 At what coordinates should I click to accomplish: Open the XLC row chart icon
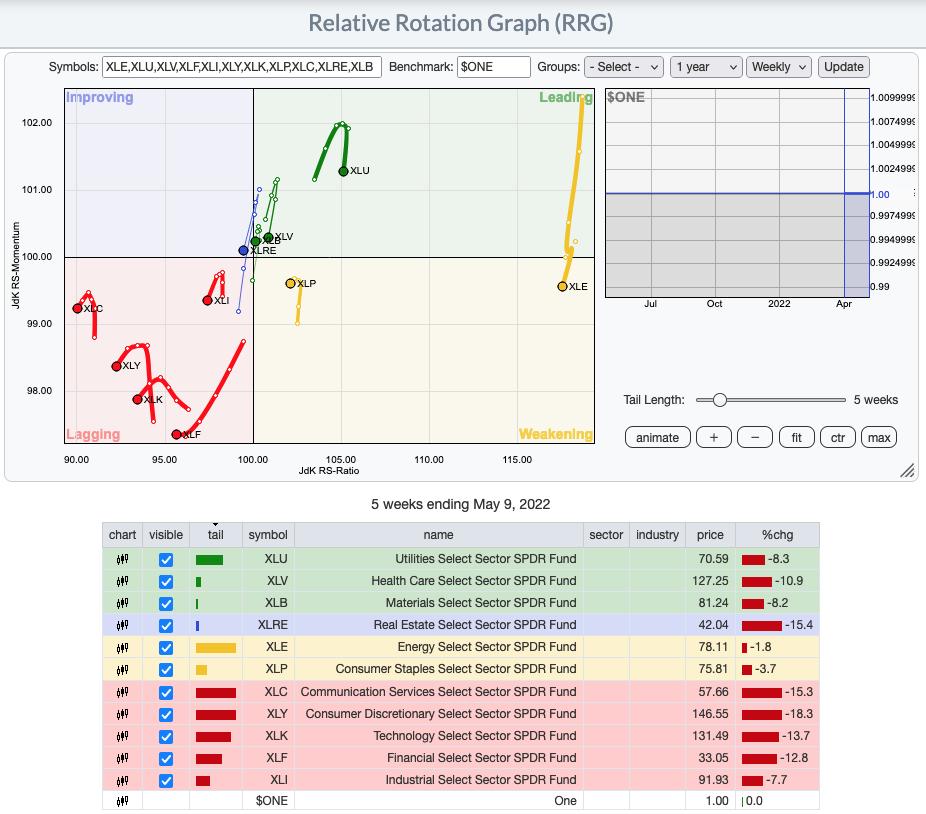[x=122, y=692]
